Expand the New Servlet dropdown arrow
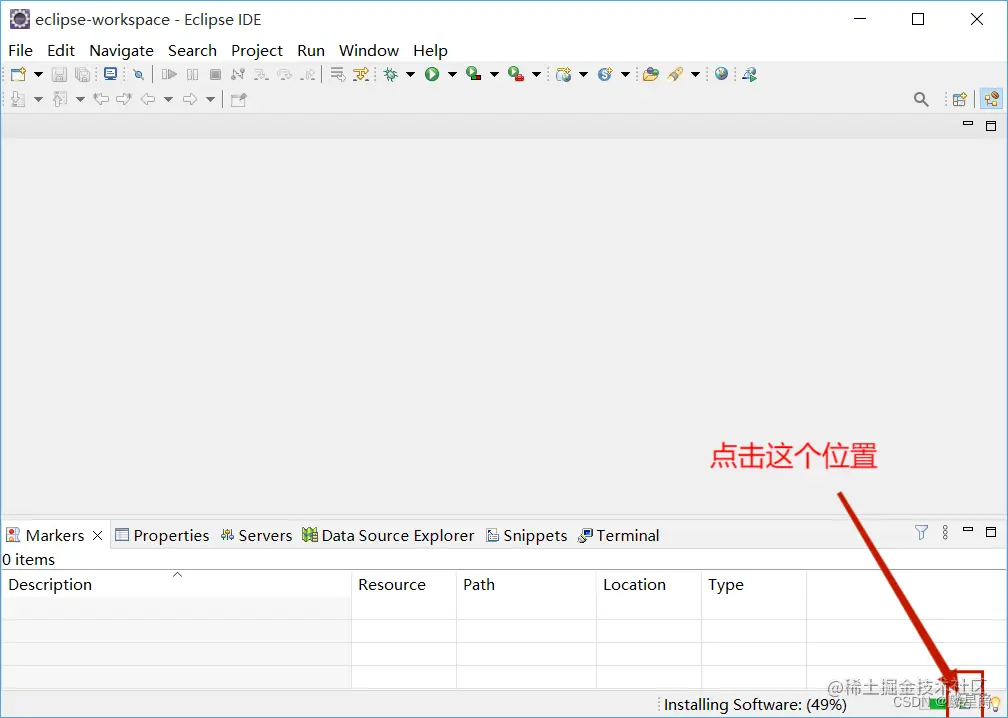Viewport: 1008px width, 718px height. pyautogui.click(x=625, y=75)
